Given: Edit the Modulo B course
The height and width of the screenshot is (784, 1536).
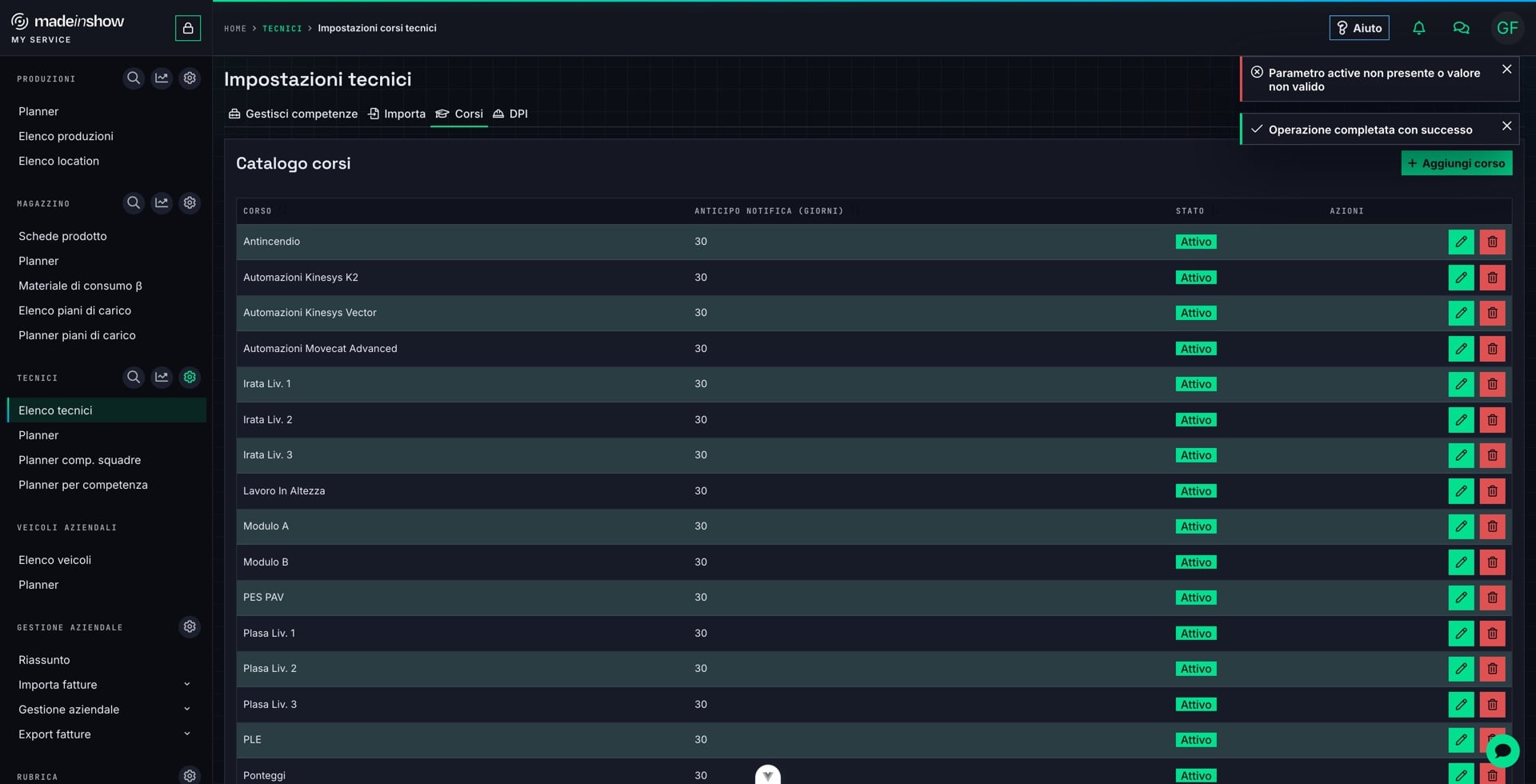Looking at the screenshot, I should pyautogui.click(x=1461, y=562).
